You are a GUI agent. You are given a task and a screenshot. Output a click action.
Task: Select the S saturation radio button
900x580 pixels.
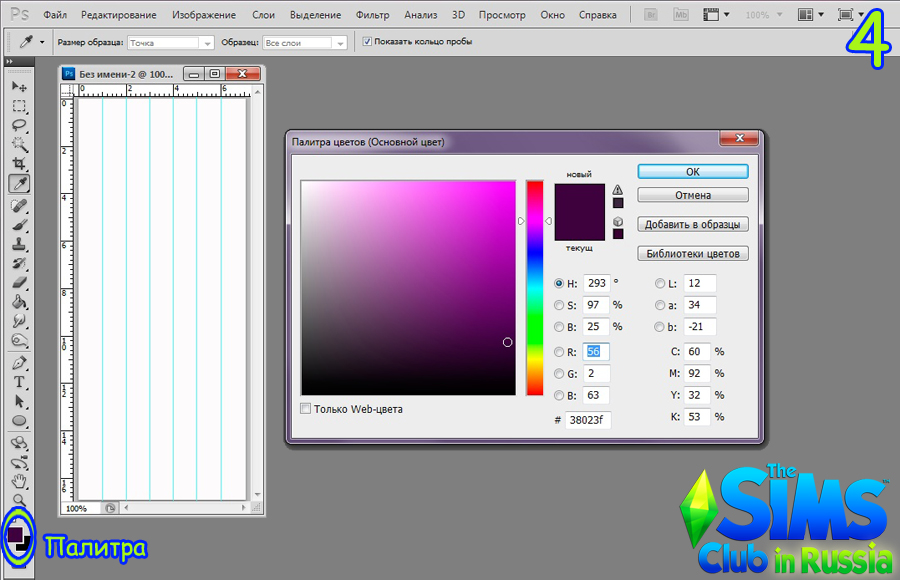(559, 305)
